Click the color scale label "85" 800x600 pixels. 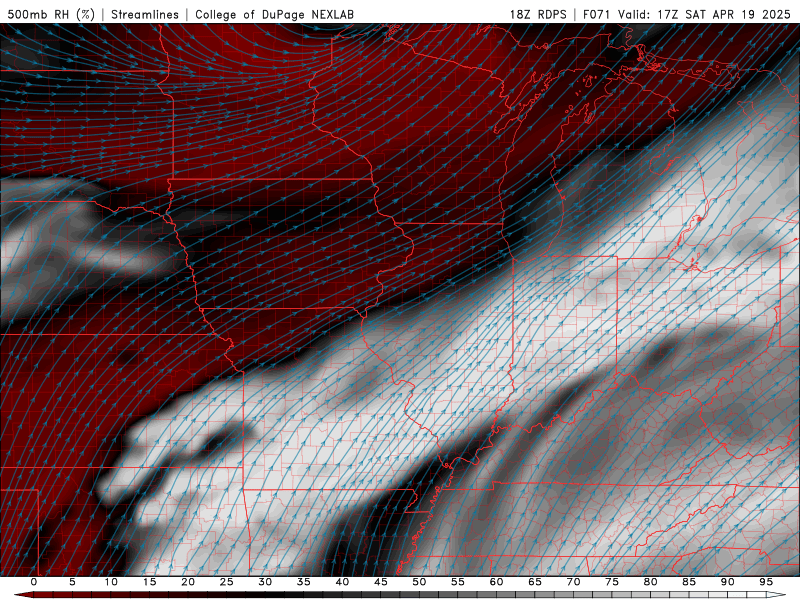click(689, 582)
